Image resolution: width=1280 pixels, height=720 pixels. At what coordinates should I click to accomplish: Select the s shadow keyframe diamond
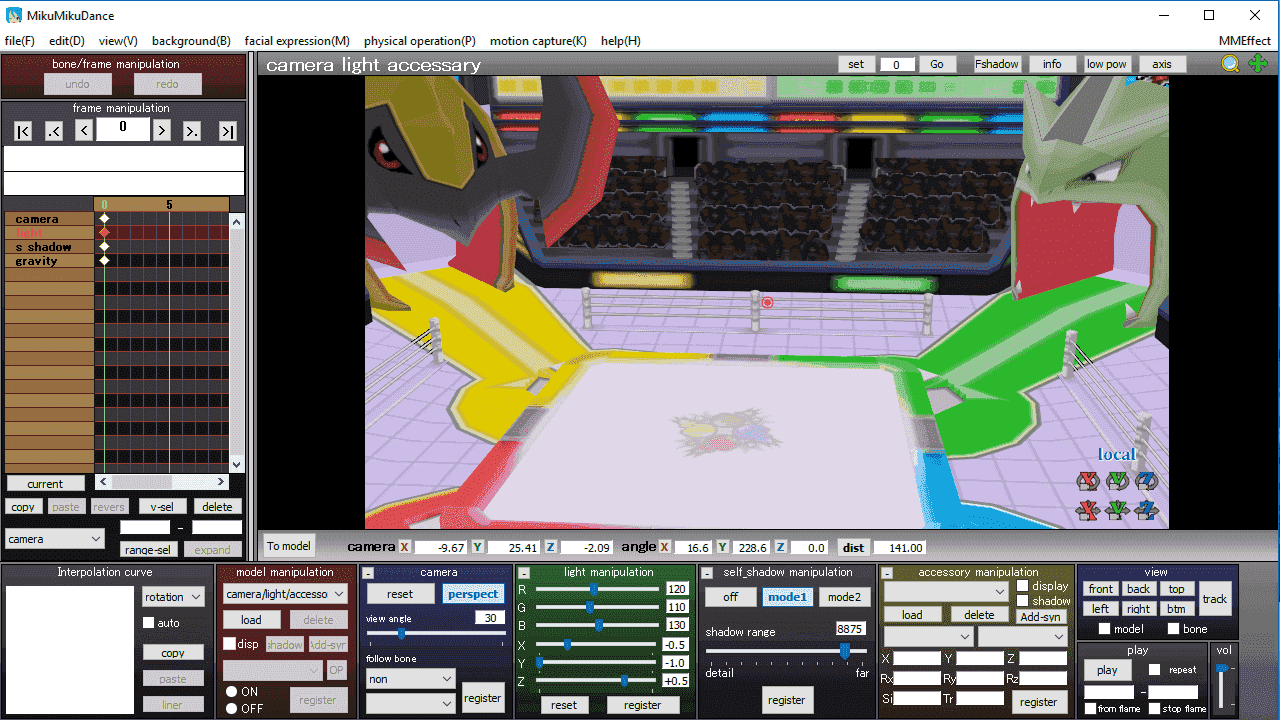tap(104, 246)
